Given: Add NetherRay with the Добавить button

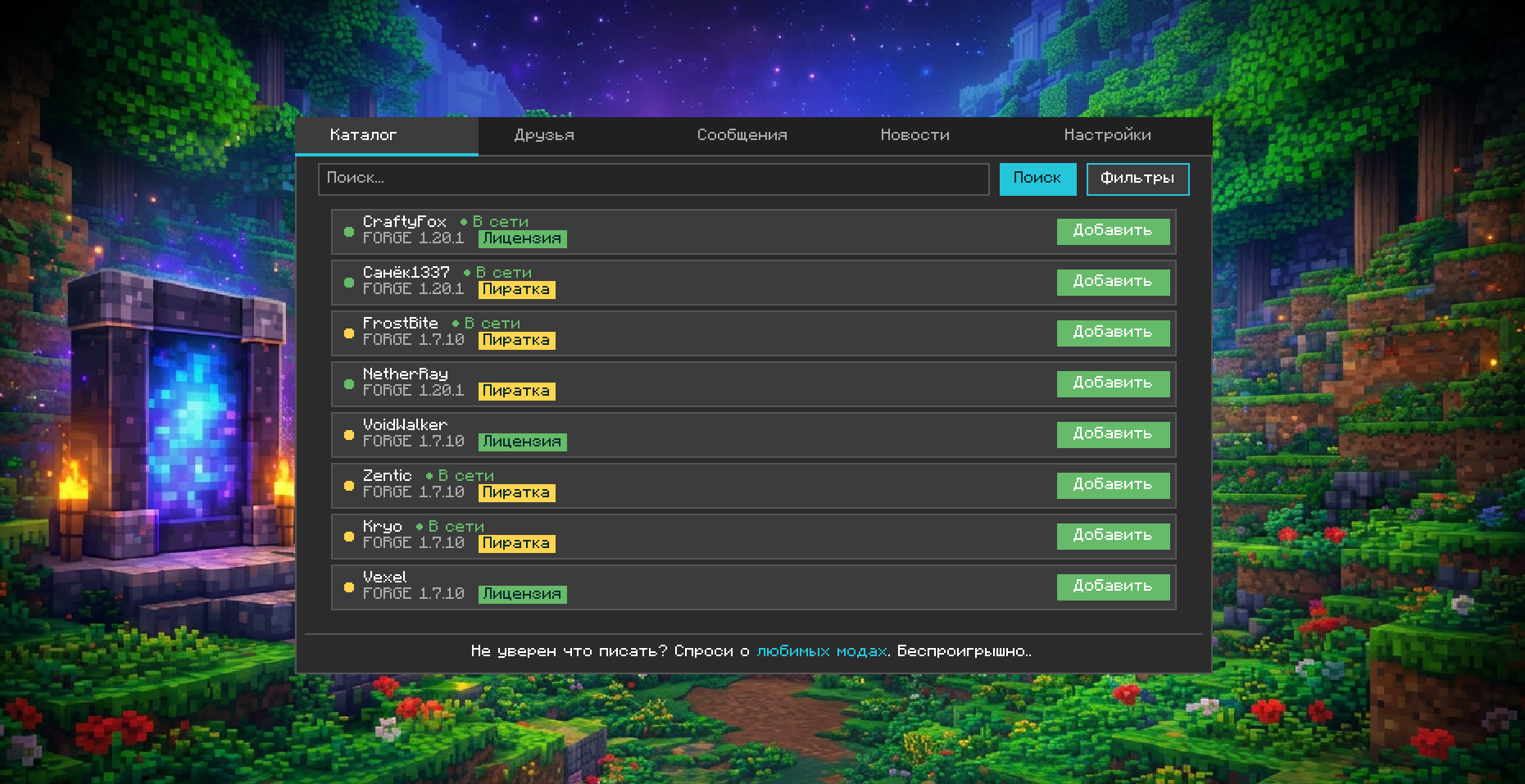Looking at the screenshot, I should pos(1113,383).
